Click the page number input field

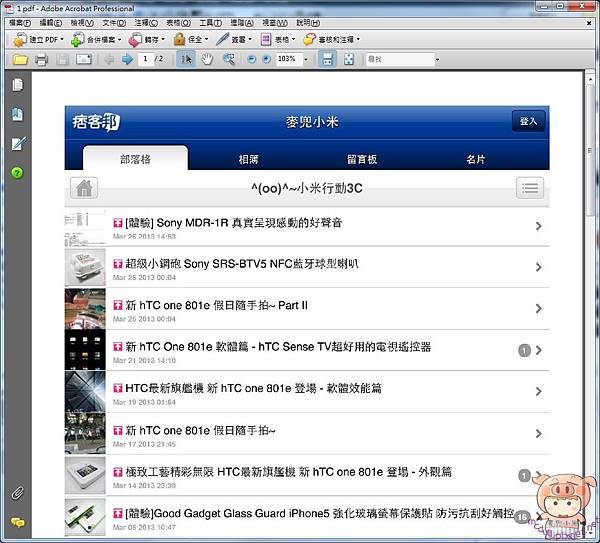pyautogui.click(x=145, y=59)
